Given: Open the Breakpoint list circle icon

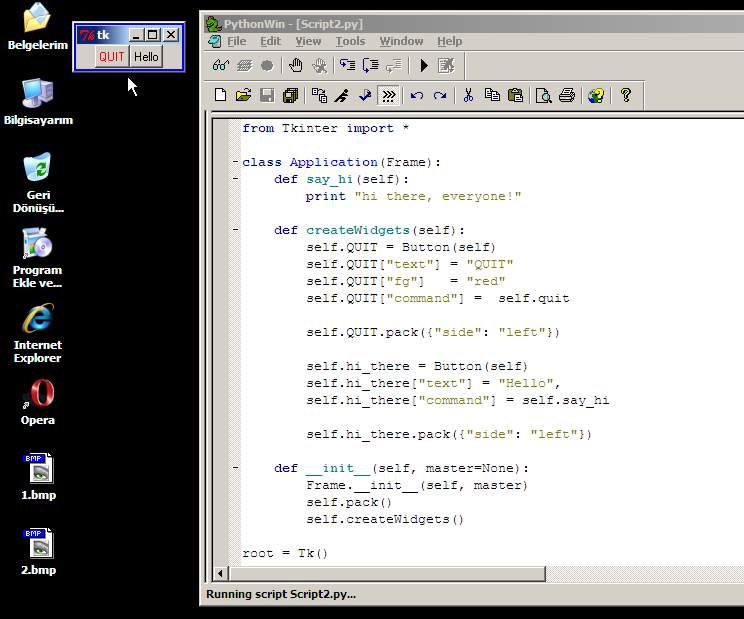Looking at the screenshot, I should point(267,65).
